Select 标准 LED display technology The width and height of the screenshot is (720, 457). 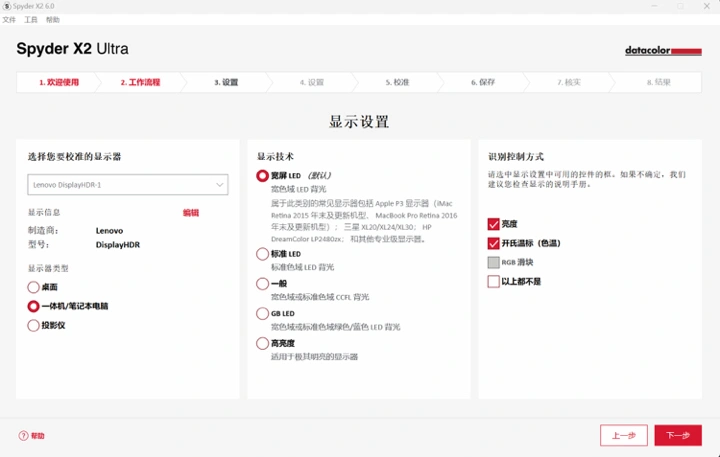[x=262, y=254]
